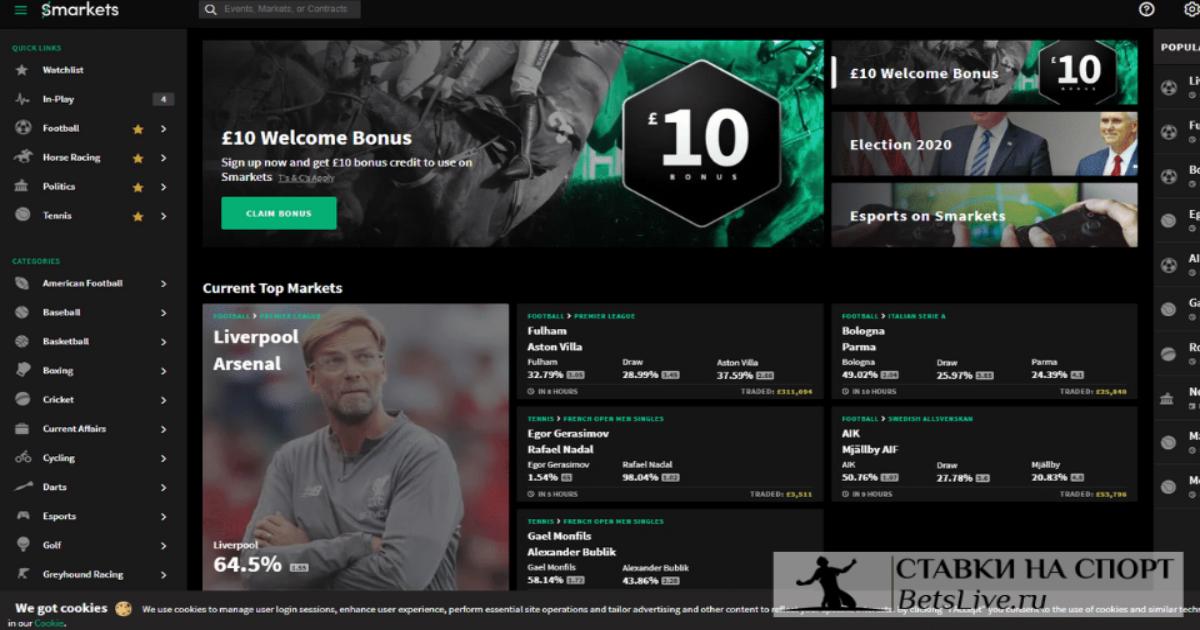
Task: Select the Esports on Smarkets banner tab
Action: (x=984, y=215)
